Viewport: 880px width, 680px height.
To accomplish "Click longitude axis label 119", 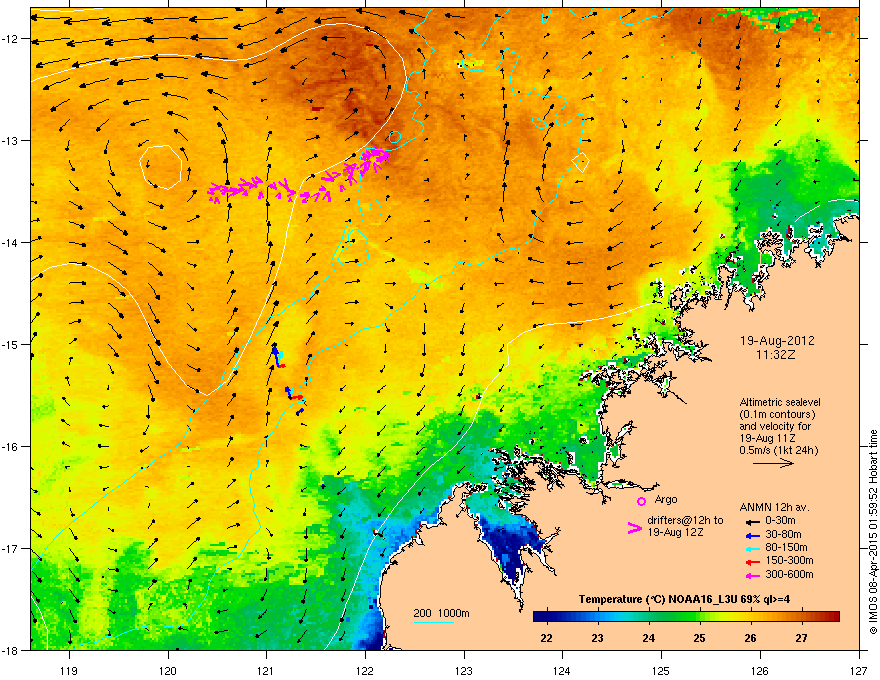I will pos(69,670).
